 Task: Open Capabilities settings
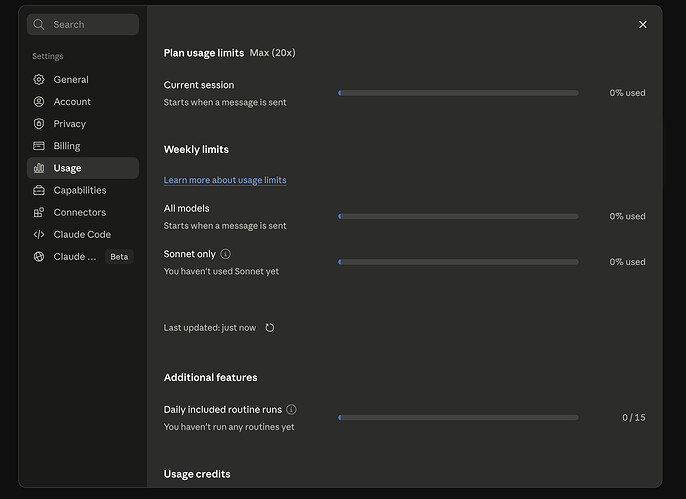[x=83, y=190]
